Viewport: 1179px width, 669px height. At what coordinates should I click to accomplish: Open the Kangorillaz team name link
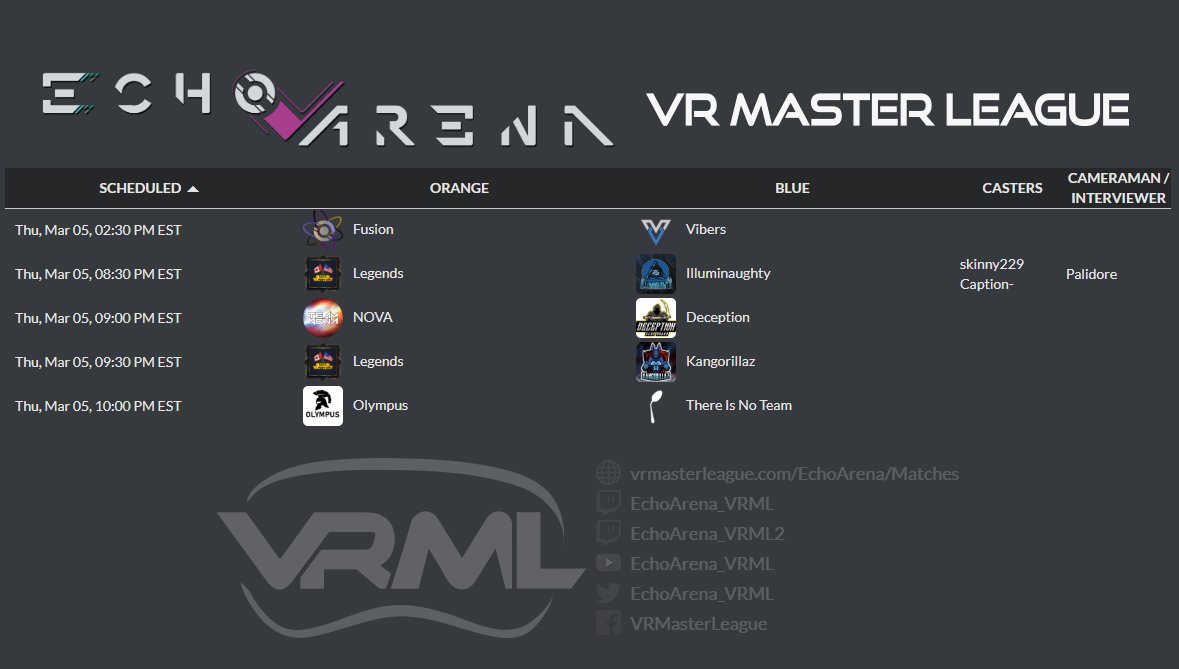pyautogui.click(x=720, y=362)
